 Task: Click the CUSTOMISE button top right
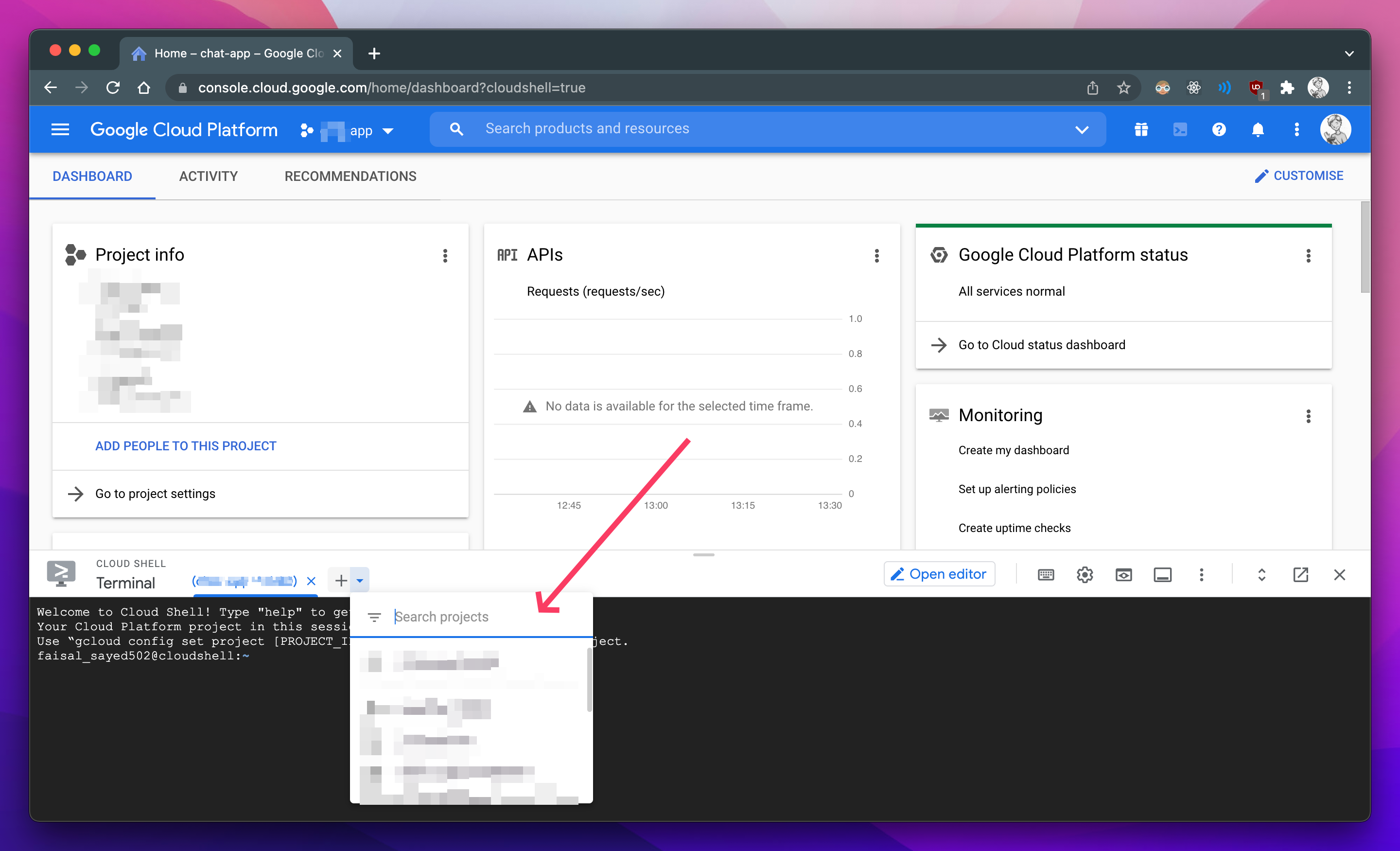click(x=1300, y=176)
